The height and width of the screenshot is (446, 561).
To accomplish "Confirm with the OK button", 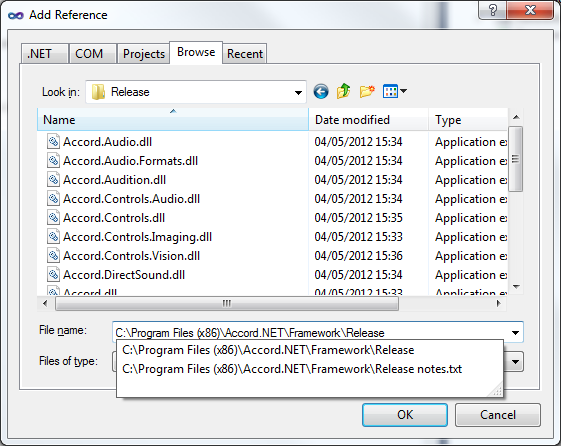I will coord(405,415).
